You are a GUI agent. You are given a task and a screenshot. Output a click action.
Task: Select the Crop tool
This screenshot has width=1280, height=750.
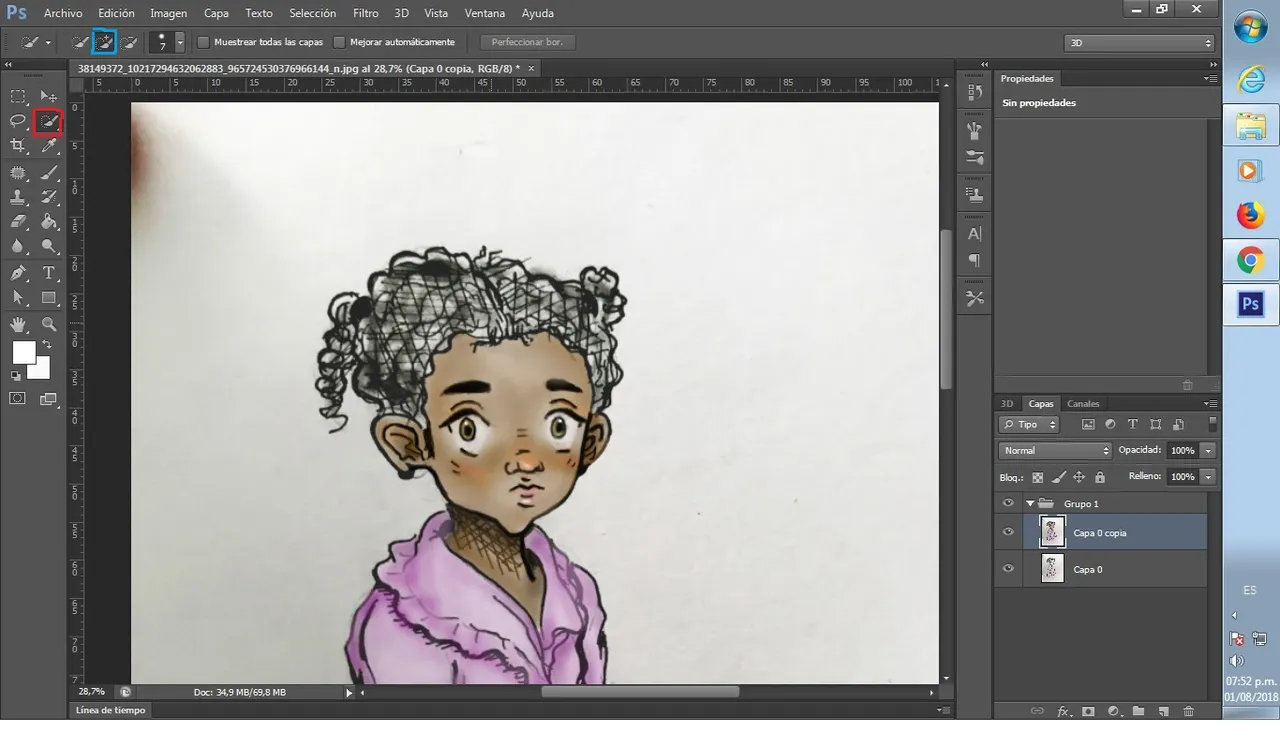(18, 146)
